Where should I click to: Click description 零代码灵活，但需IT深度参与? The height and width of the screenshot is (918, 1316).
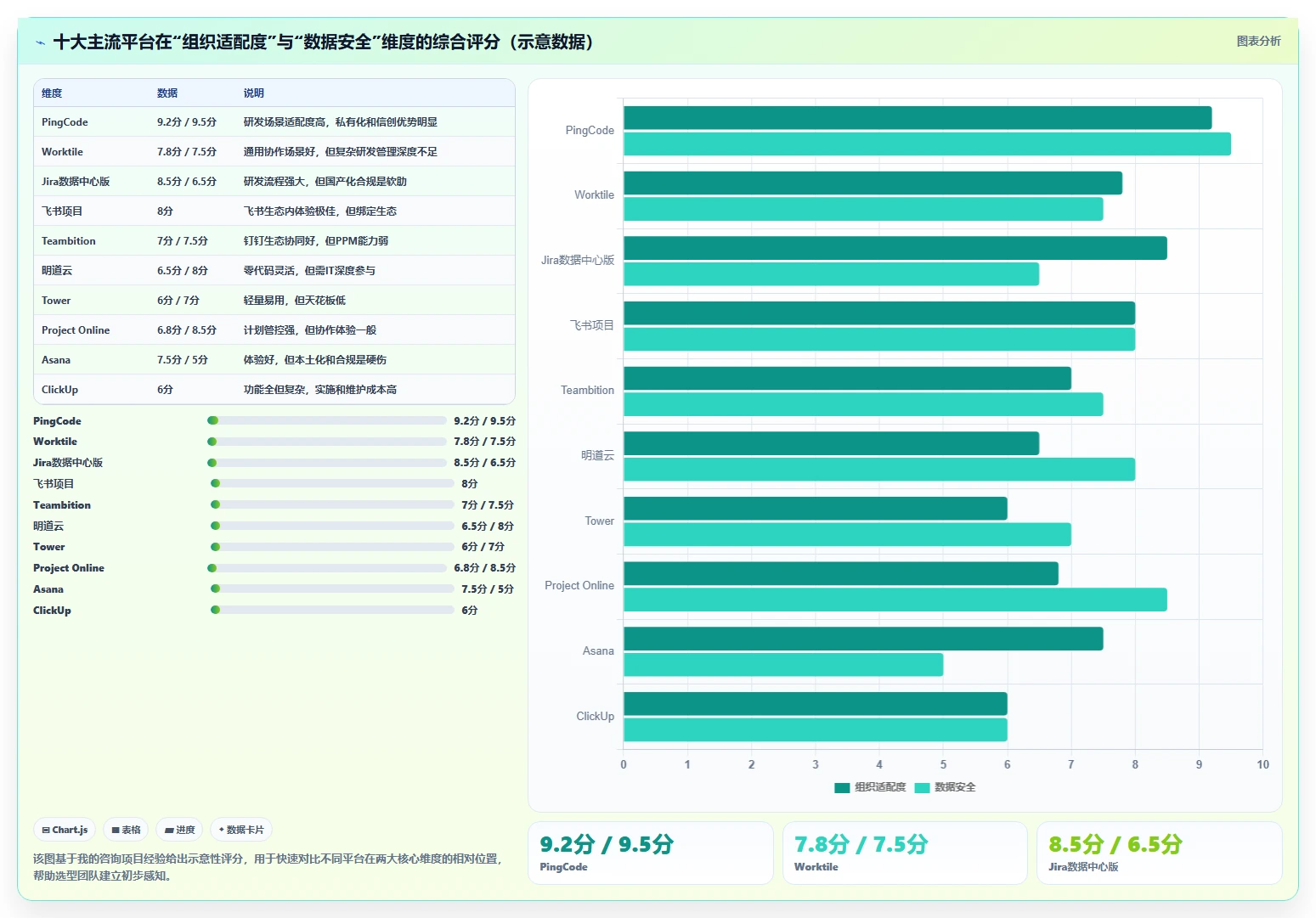(309, 271)
